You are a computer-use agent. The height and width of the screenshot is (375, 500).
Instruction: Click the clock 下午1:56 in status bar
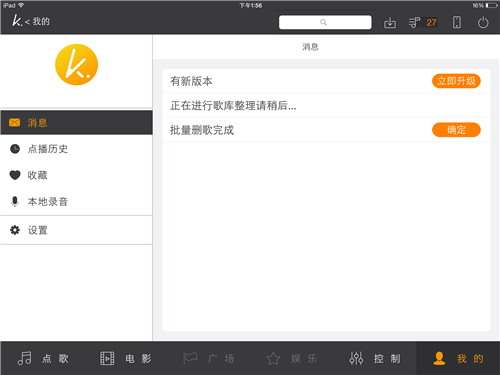[250, 5]
